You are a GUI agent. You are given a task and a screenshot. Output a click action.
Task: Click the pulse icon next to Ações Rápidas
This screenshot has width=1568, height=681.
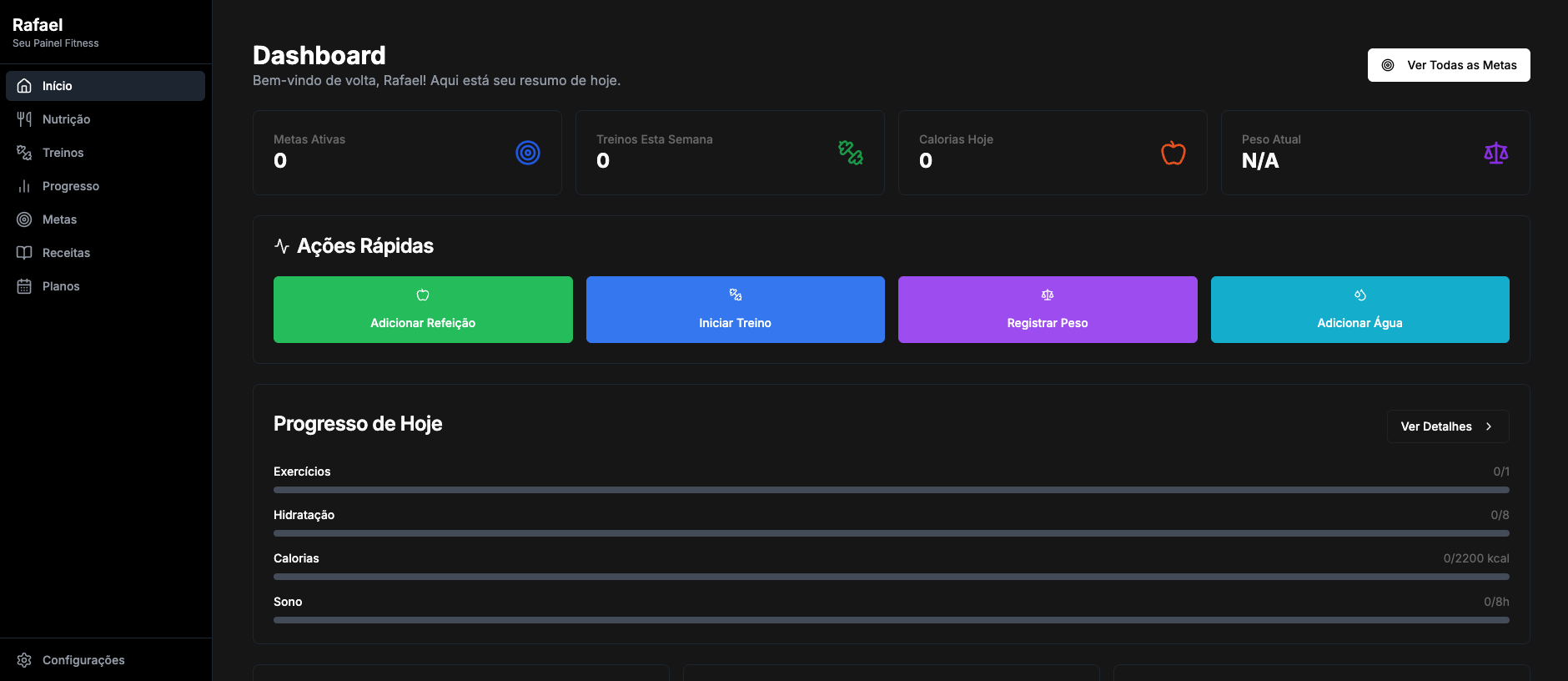[282, 246]
